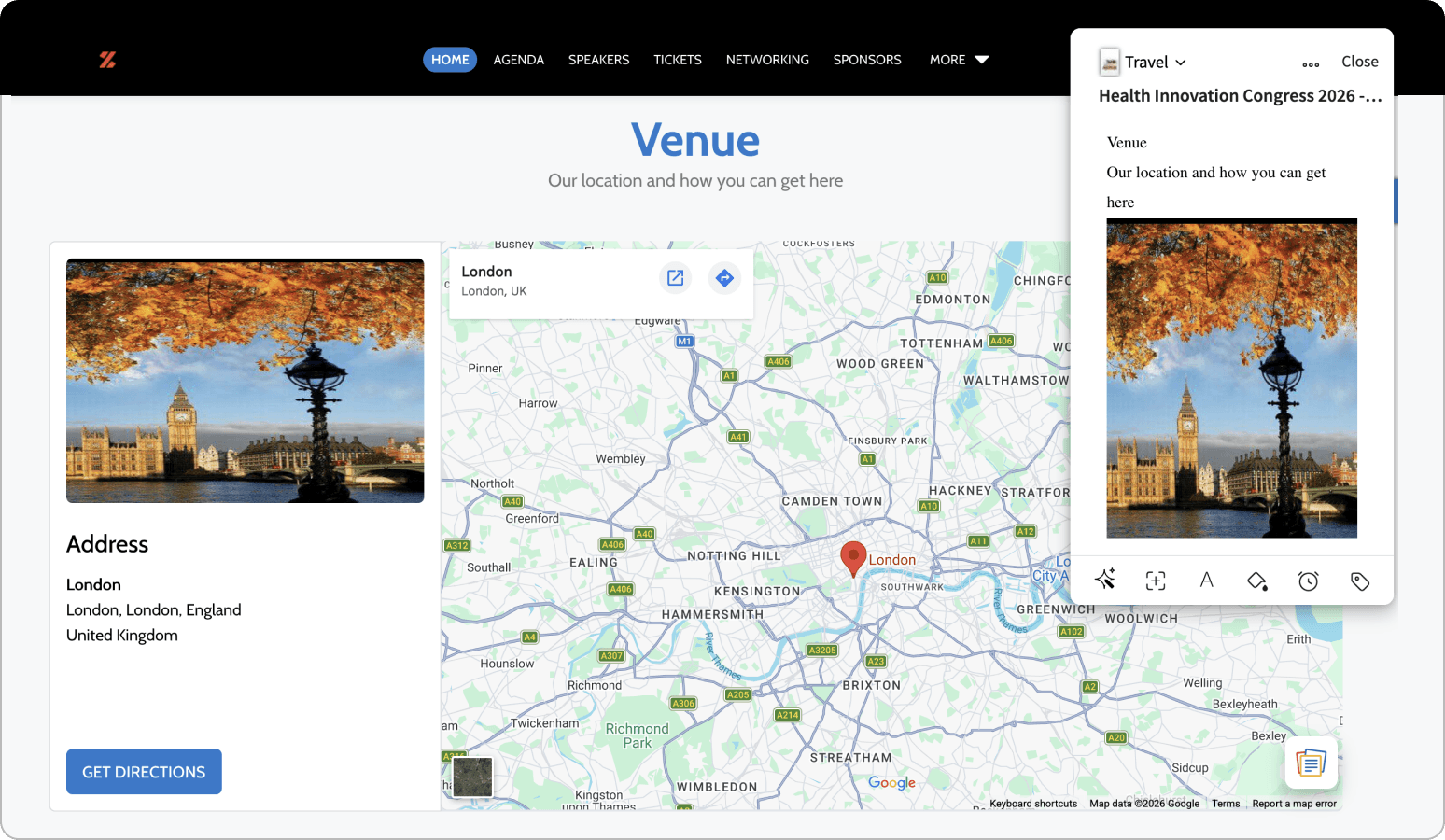The width and height of the screenshot is (1445, 840).
Task: Expand the Travel notebook dropdown
Action: point(1181,63)
